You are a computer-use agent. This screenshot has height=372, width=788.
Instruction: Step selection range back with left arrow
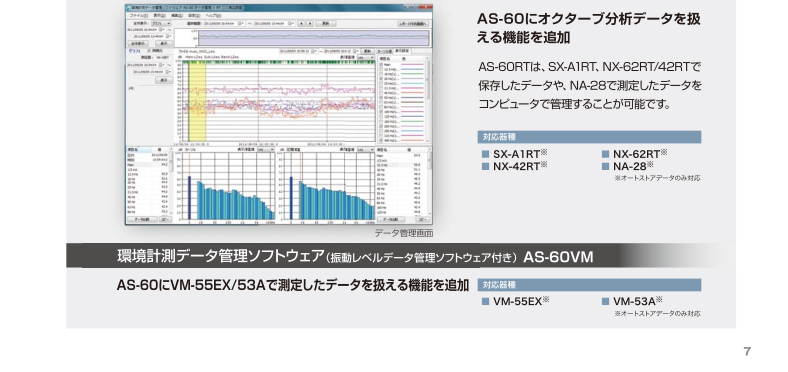tap(302, 24)
